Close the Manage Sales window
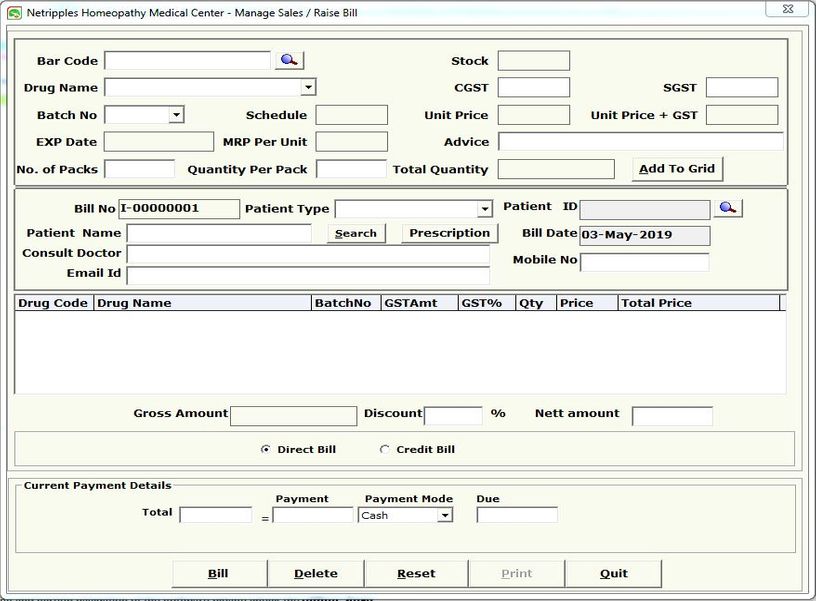 coord(787,8)
